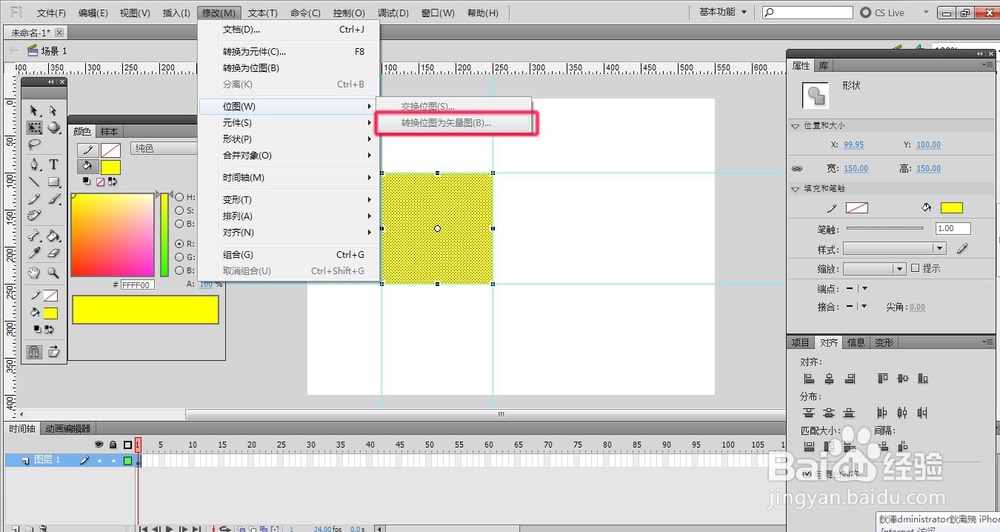This screenshot has height=532, width=1000.
Task: Switch to the 变形 tab
Action: click(883, 343)
